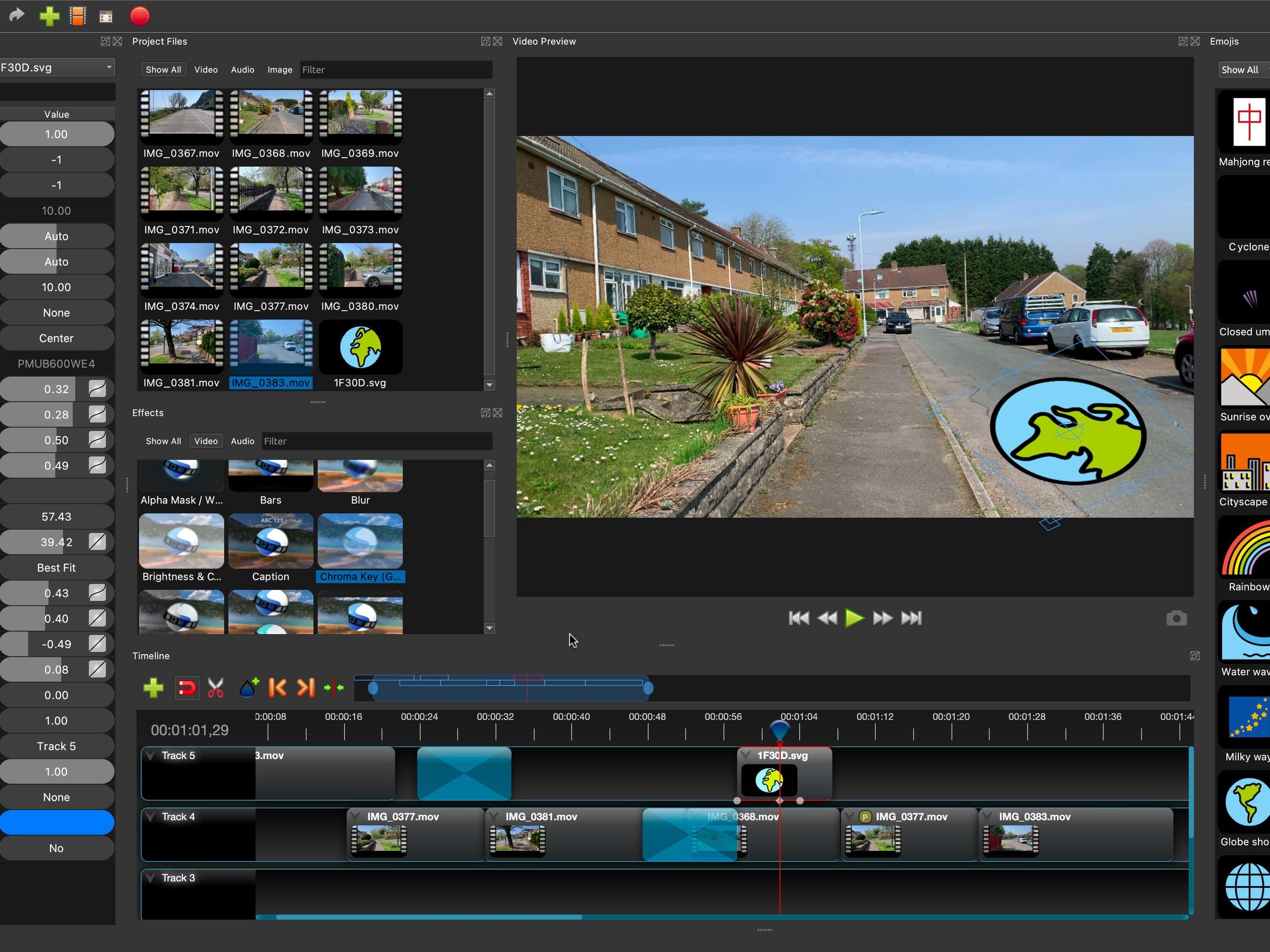Click the red Record/Export Video button
Image resolution: width=1270 pixels, height=952 pixels.
click(x=139, y=16)
